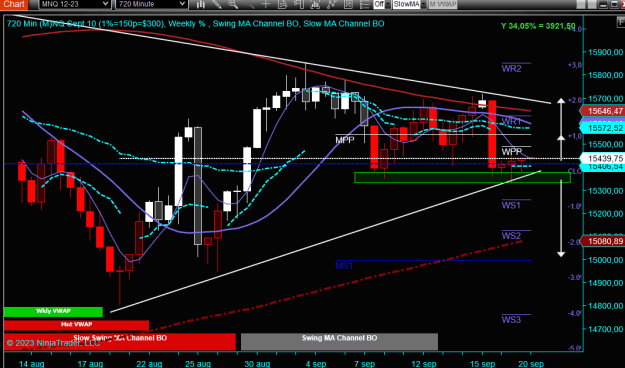Click the zoom in magnifier icon
Image resolution: width=625 pixels, height=368 pixels.
(x=233, y=4)
